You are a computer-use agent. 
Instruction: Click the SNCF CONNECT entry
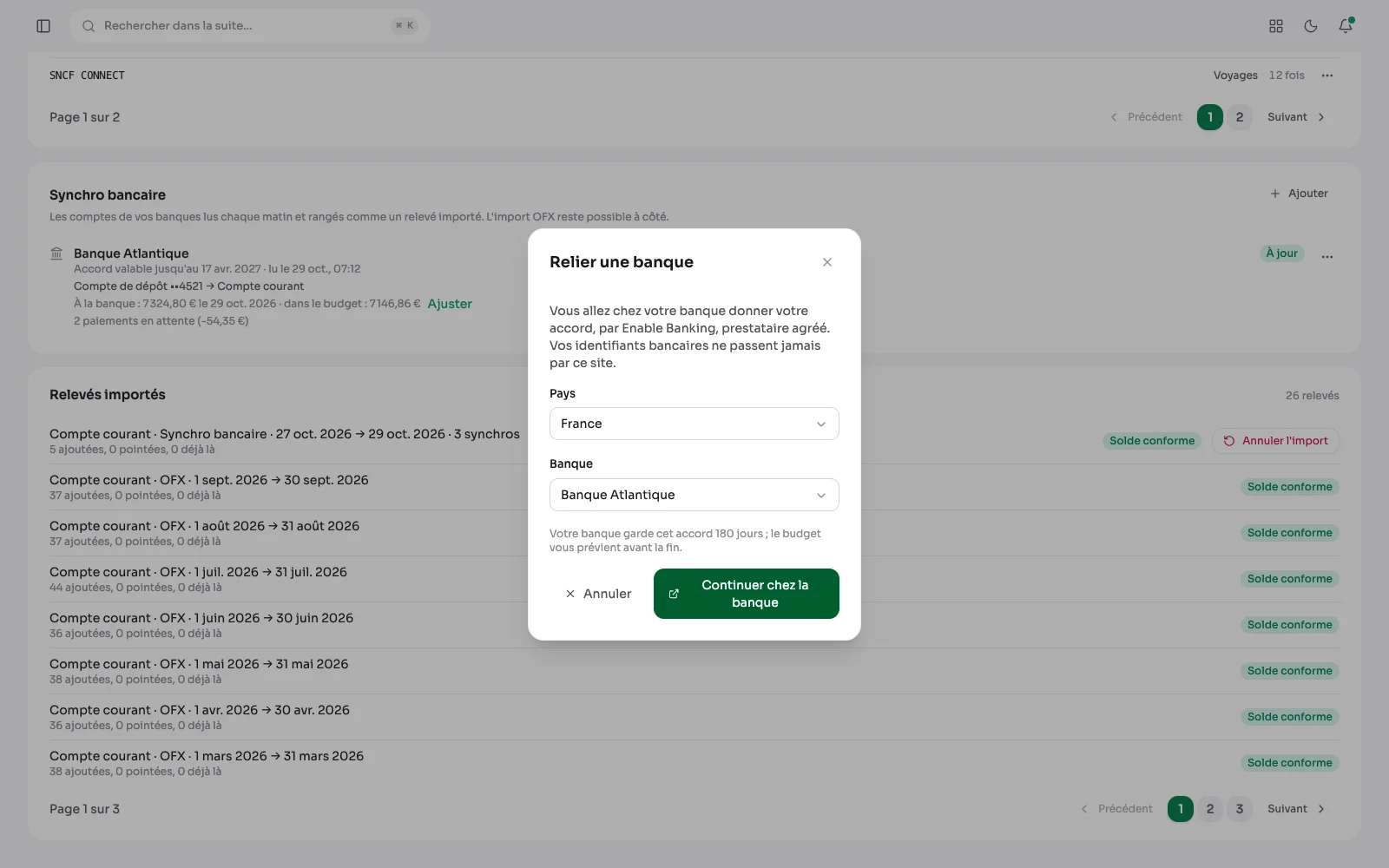point(87,76)
